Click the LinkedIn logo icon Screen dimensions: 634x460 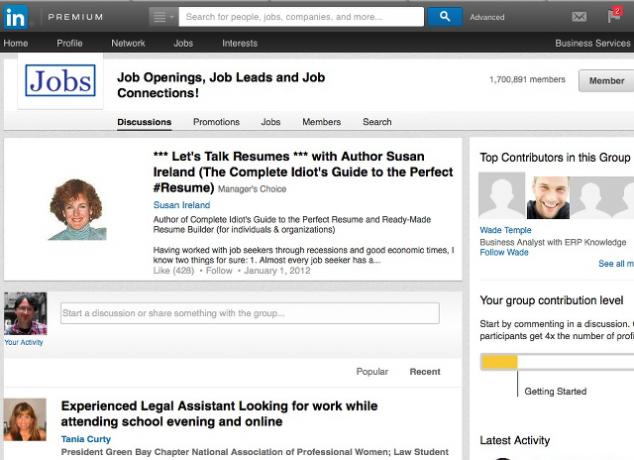click(x=15, y=17)
